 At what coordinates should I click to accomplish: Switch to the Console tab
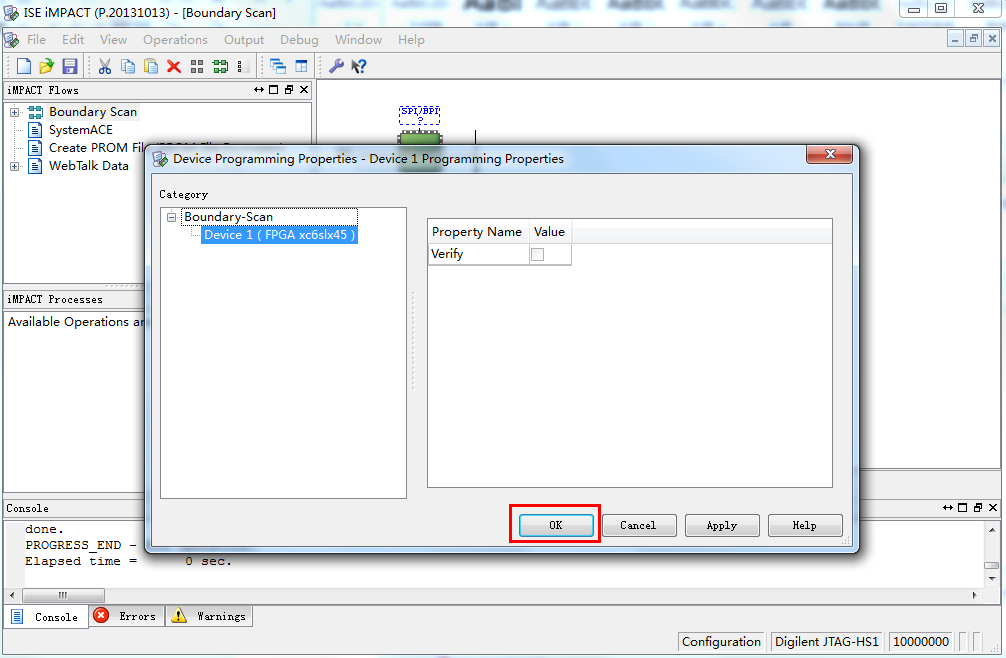pyautogui.click(x=46, y=616)
